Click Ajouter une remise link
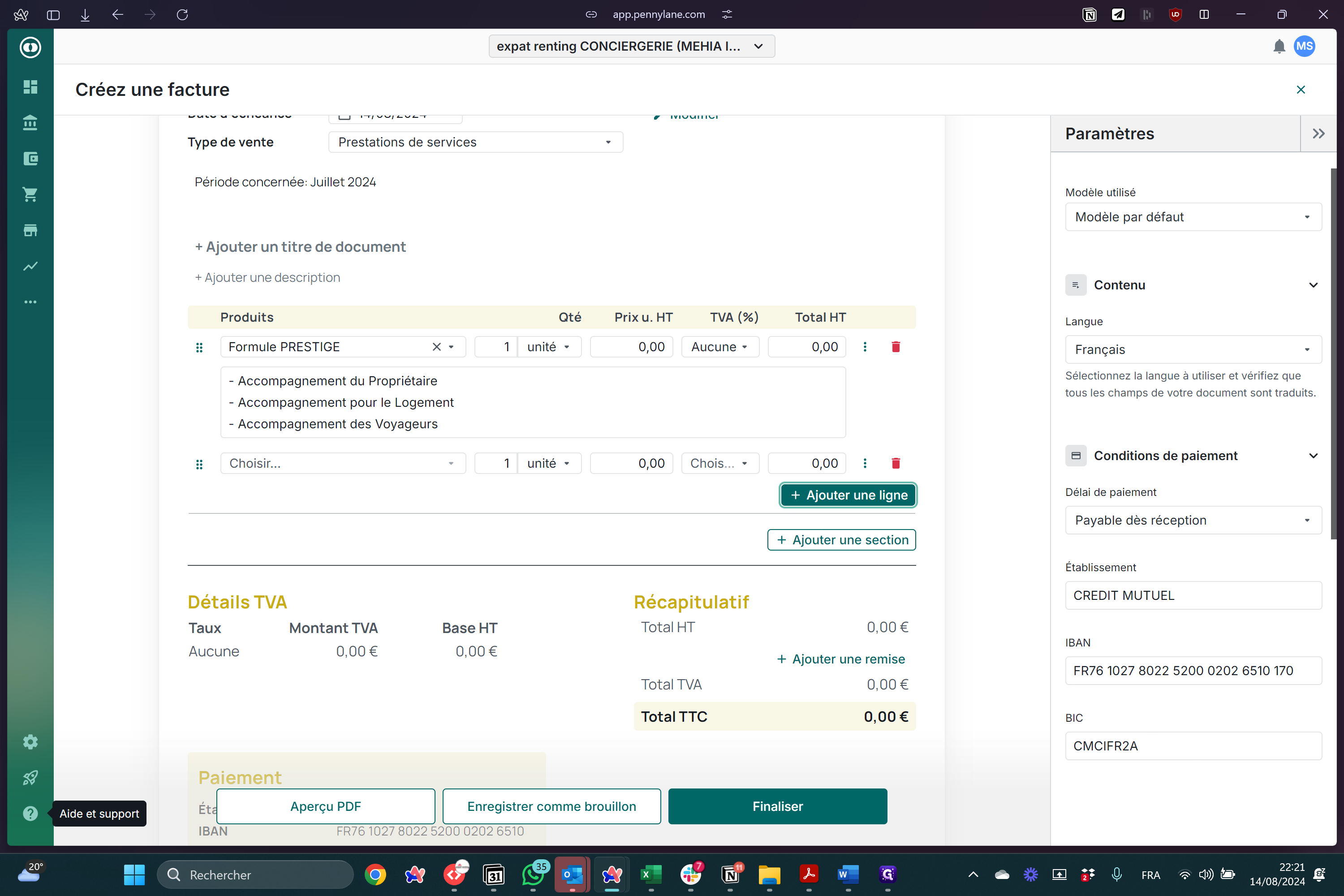The width and height of the screenshot is (1344, 896). pos(840,659)
